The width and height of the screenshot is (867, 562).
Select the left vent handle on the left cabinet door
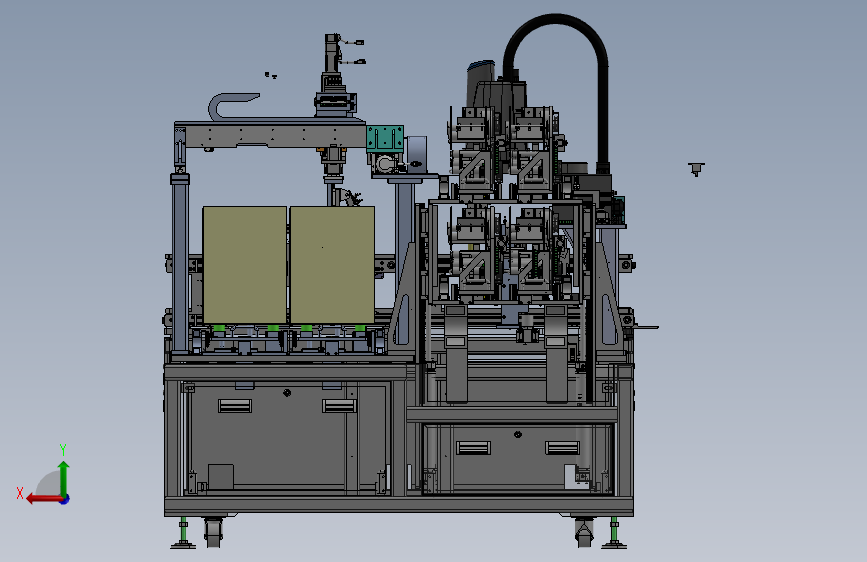coord(235,406)
